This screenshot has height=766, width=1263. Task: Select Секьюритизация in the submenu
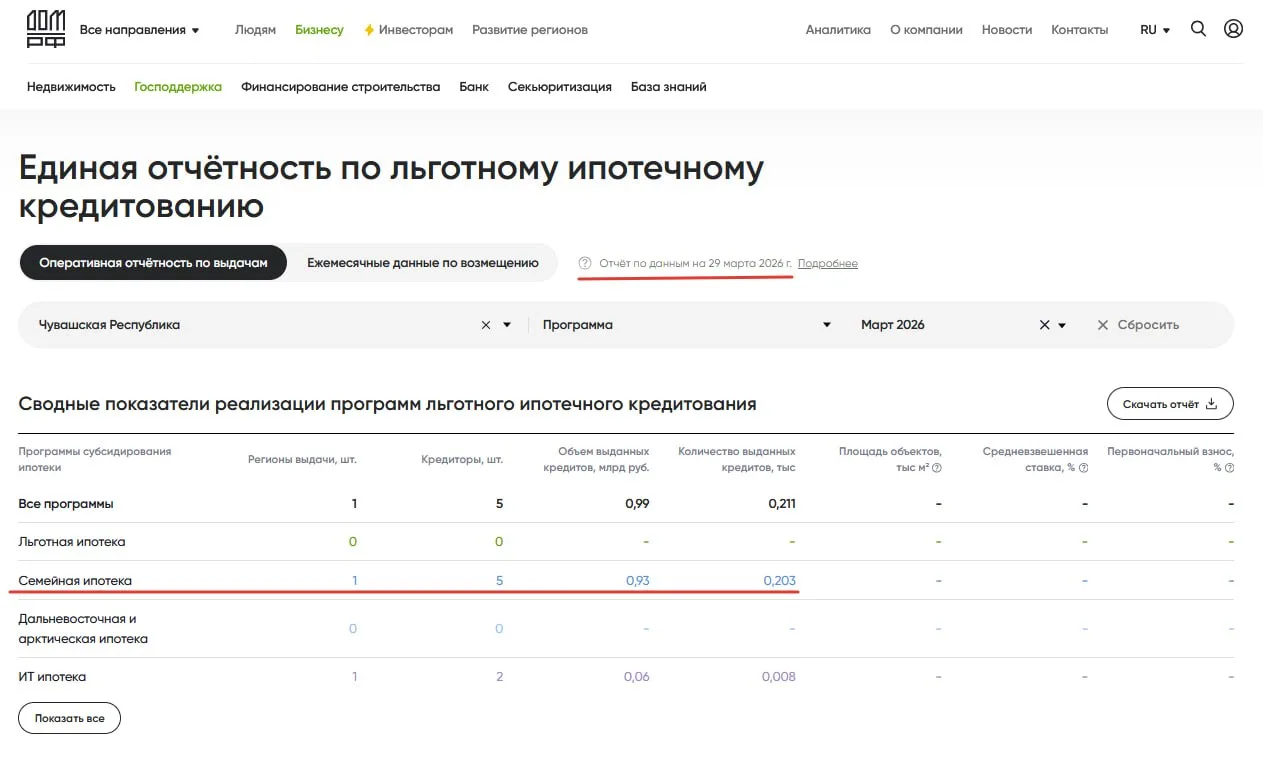(559, 87)
